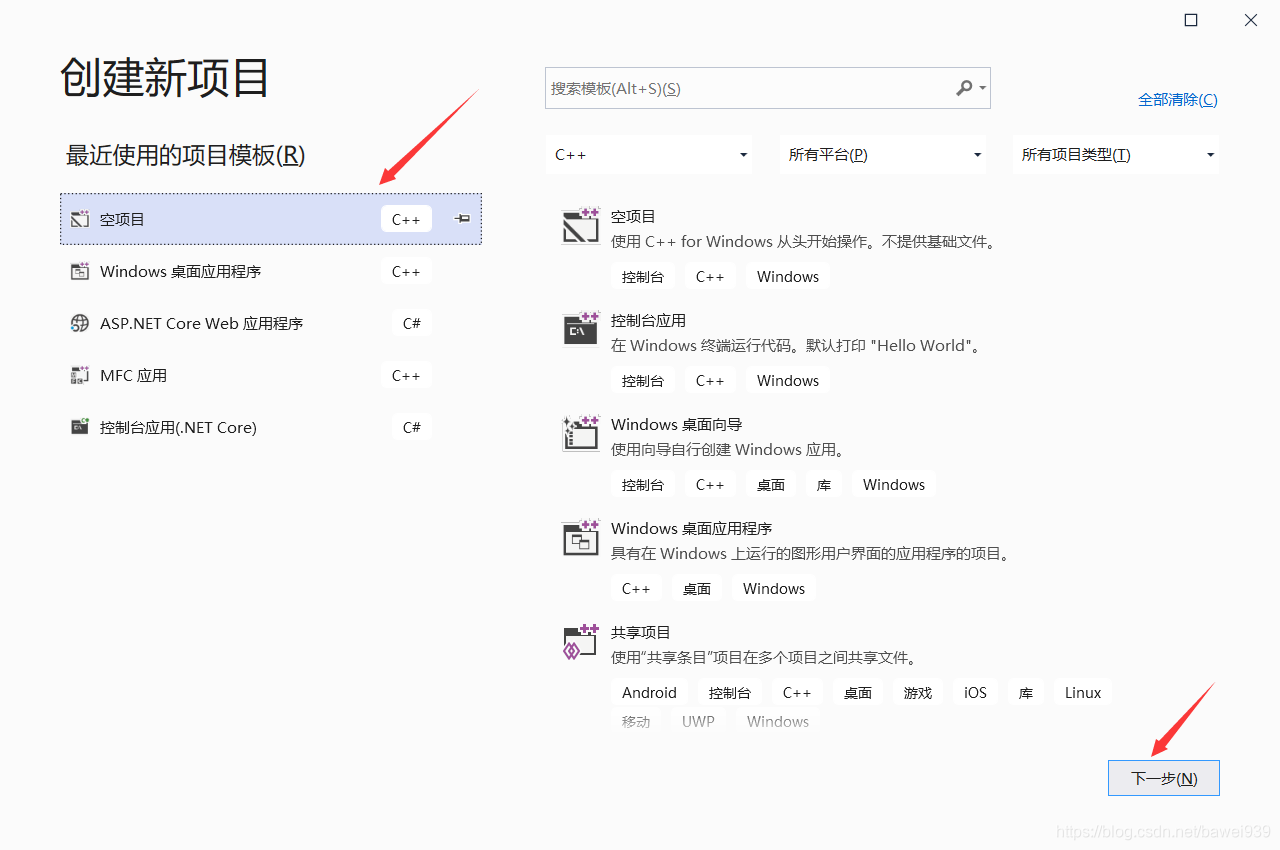Click the Linux tag under 共享项目
Screen dimensions: 1280x850
(x=1083, y=693)
